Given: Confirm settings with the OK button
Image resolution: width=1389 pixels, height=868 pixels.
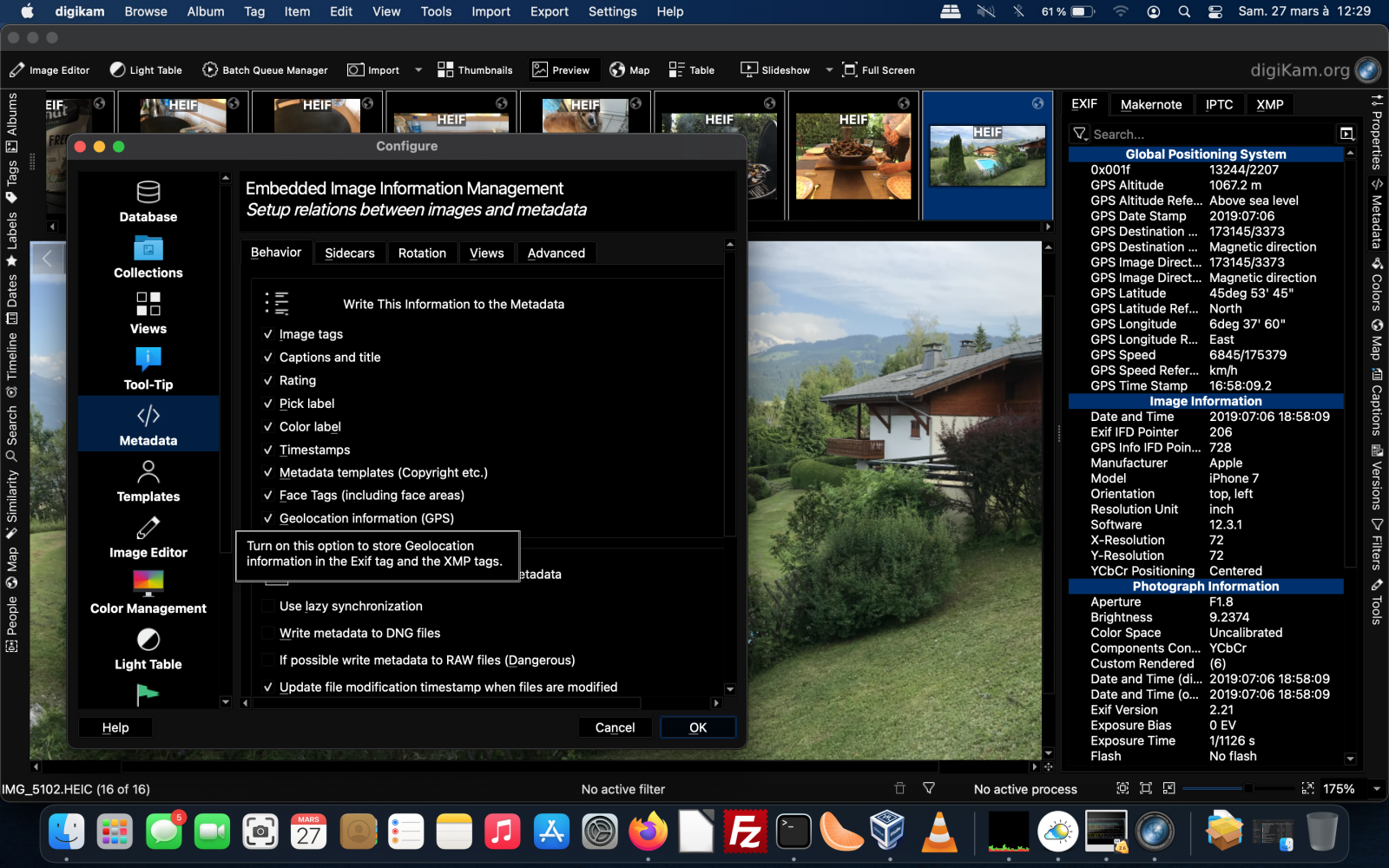Looking at the screenshot, I should [x=698, y=727].
